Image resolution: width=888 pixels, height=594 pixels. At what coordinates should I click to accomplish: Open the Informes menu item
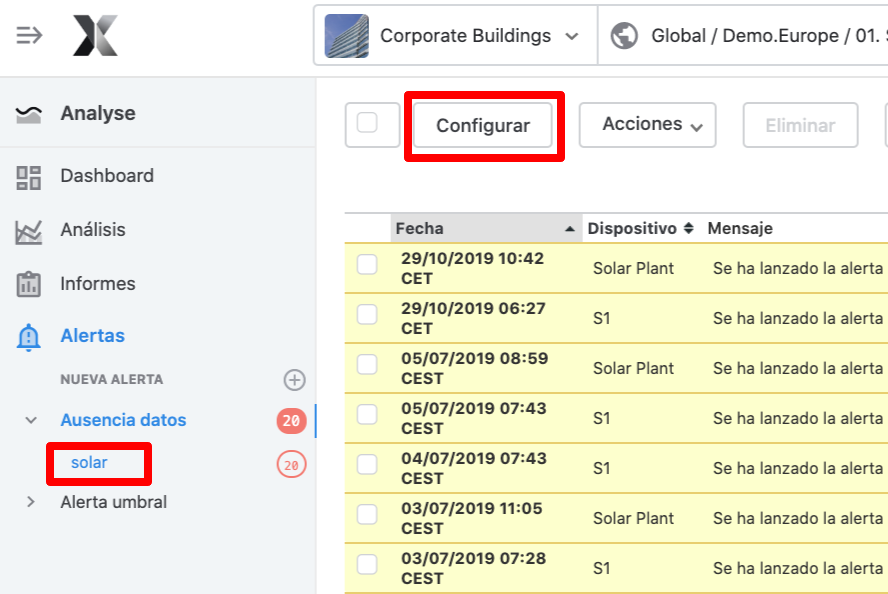(x=98, y=283)
